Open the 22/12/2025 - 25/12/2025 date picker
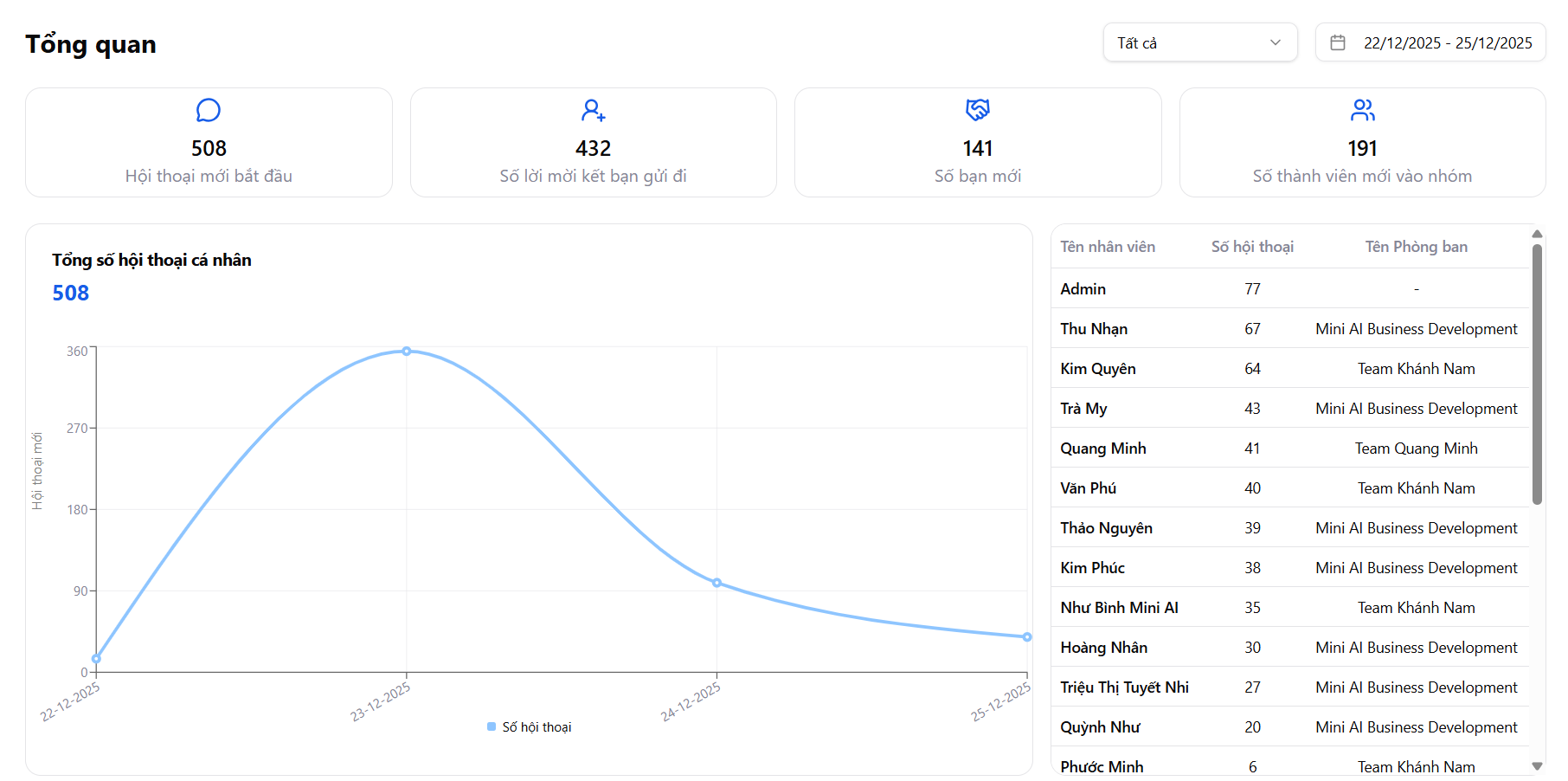 tap(1447, 42)
